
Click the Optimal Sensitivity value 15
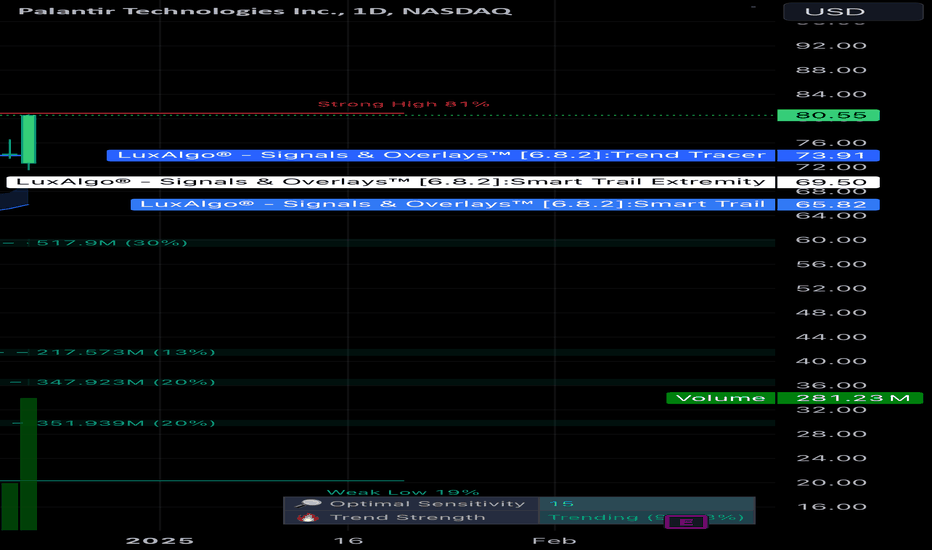tap(561, 504)
